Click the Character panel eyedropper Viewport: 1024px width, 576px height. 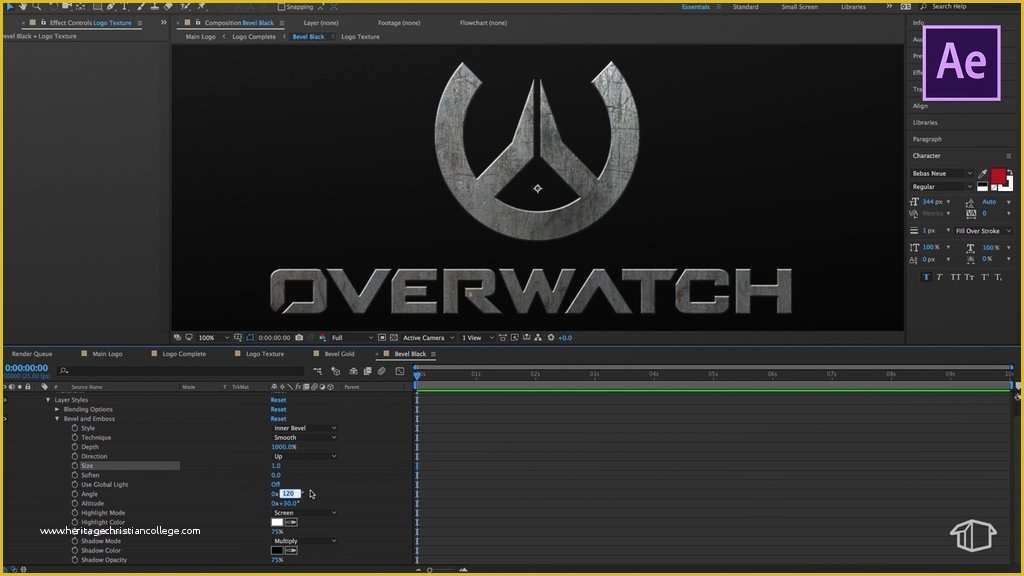(x=982, y=174)
